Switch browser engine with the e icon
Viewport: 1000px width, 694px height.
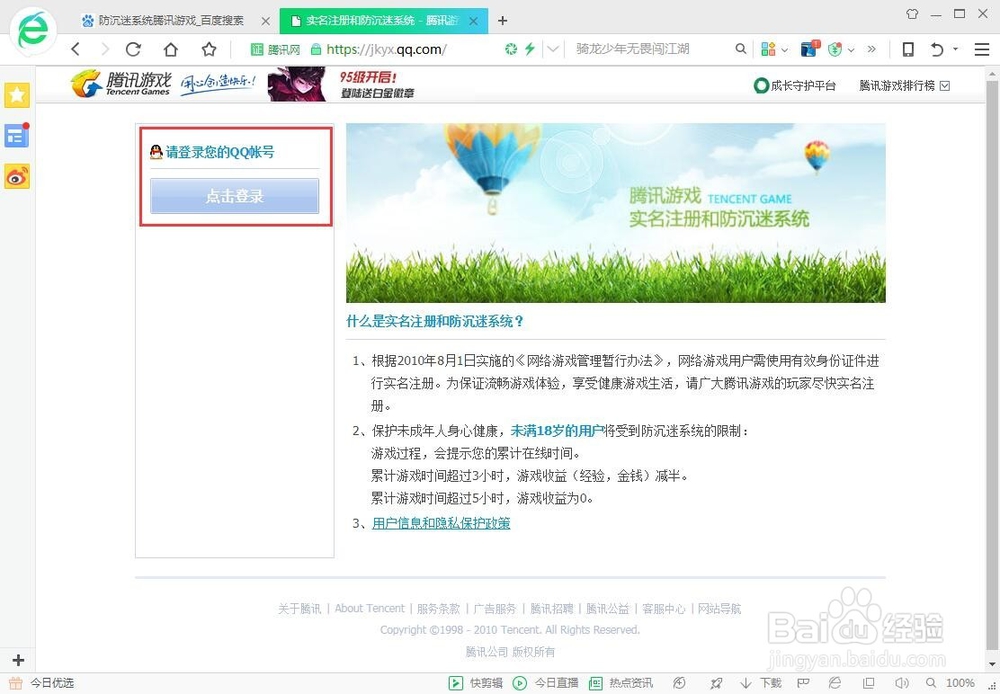[x=835, y=683]
